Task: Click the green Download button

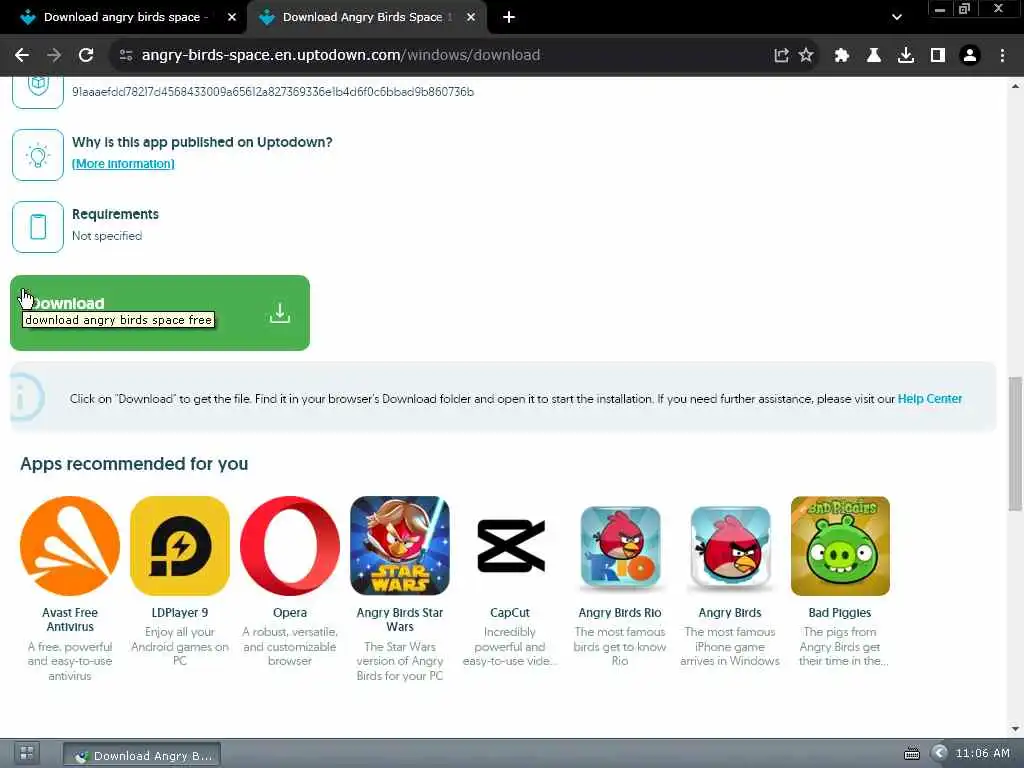Action: click(x=160, y=313)
